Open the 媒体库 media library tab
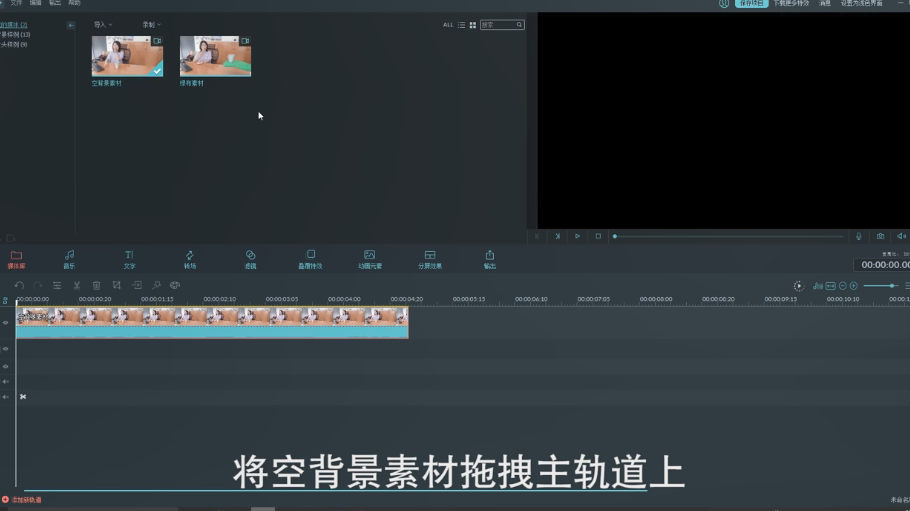This screenshot has height=511, width=910. (x=16, y=260)
